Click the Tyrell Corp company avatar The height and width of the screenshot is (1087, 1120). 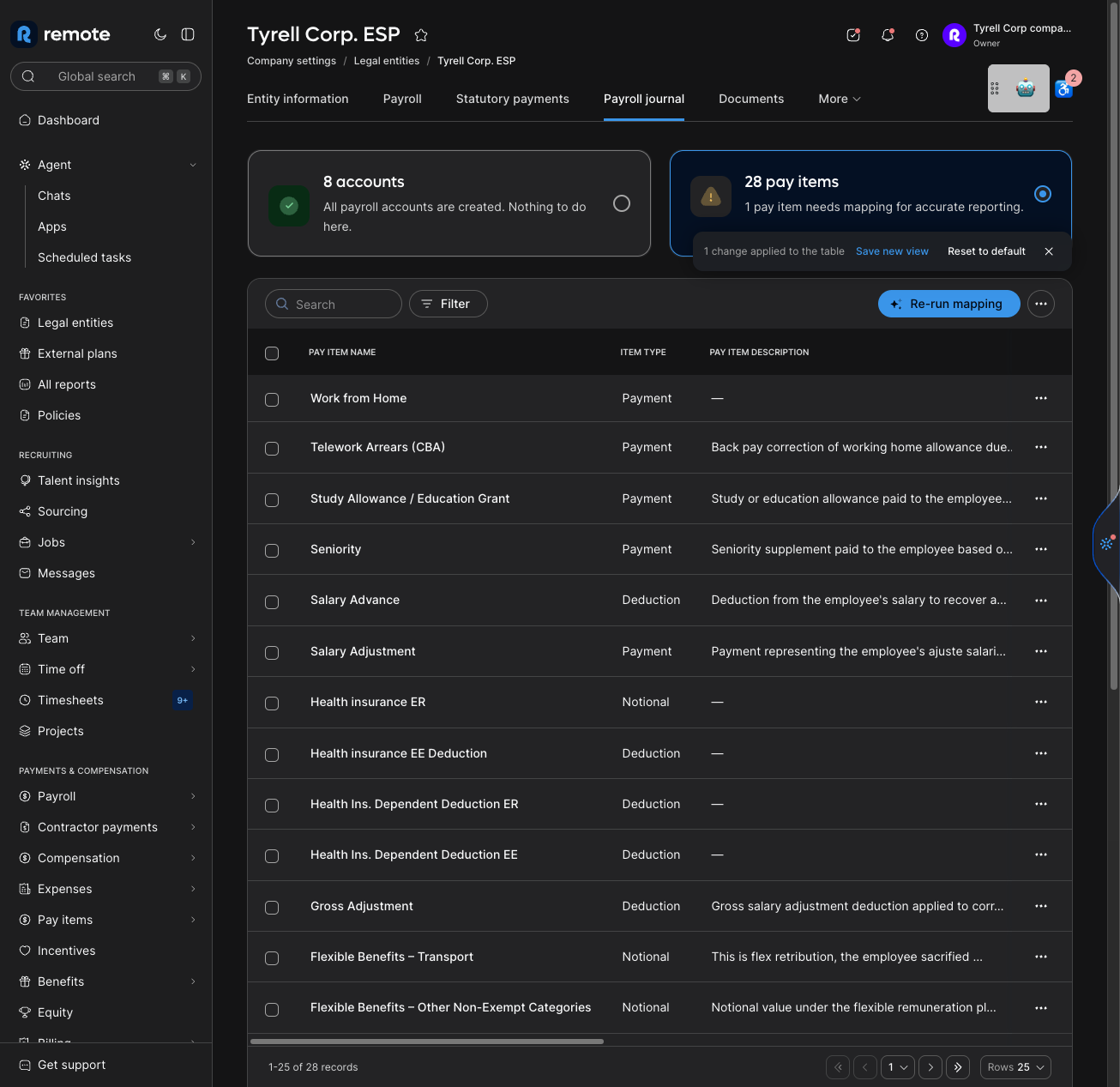[x=954, y=35]
